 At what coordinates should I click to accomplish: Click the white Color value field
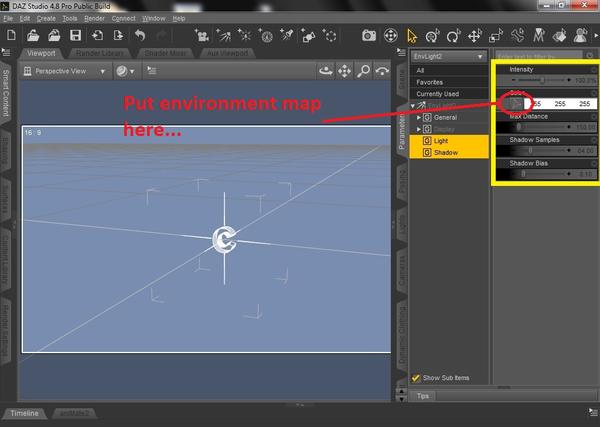tap(561, 104)
